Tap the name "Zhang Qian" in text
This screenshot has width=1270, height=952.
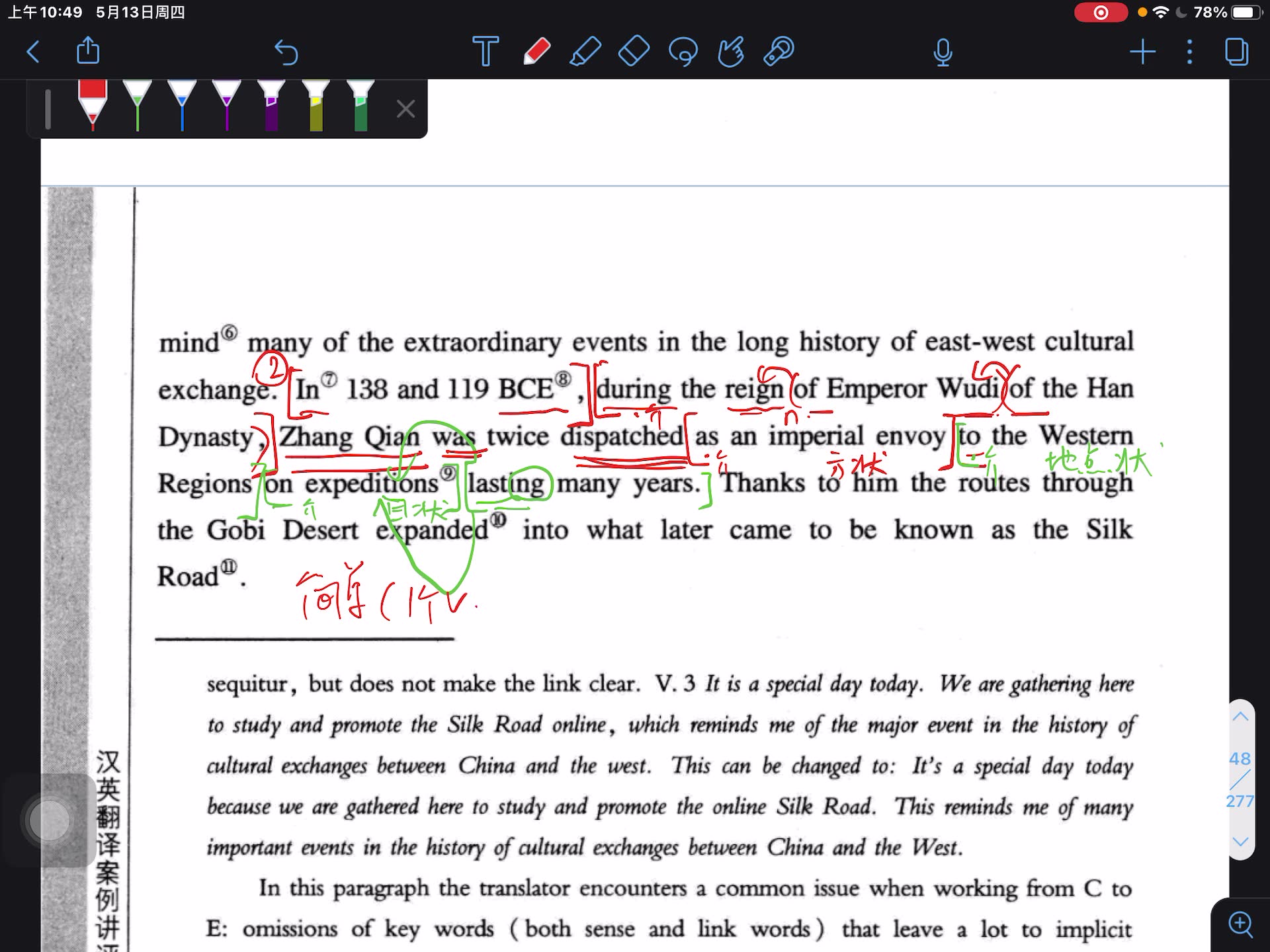(x=349, y=438)
